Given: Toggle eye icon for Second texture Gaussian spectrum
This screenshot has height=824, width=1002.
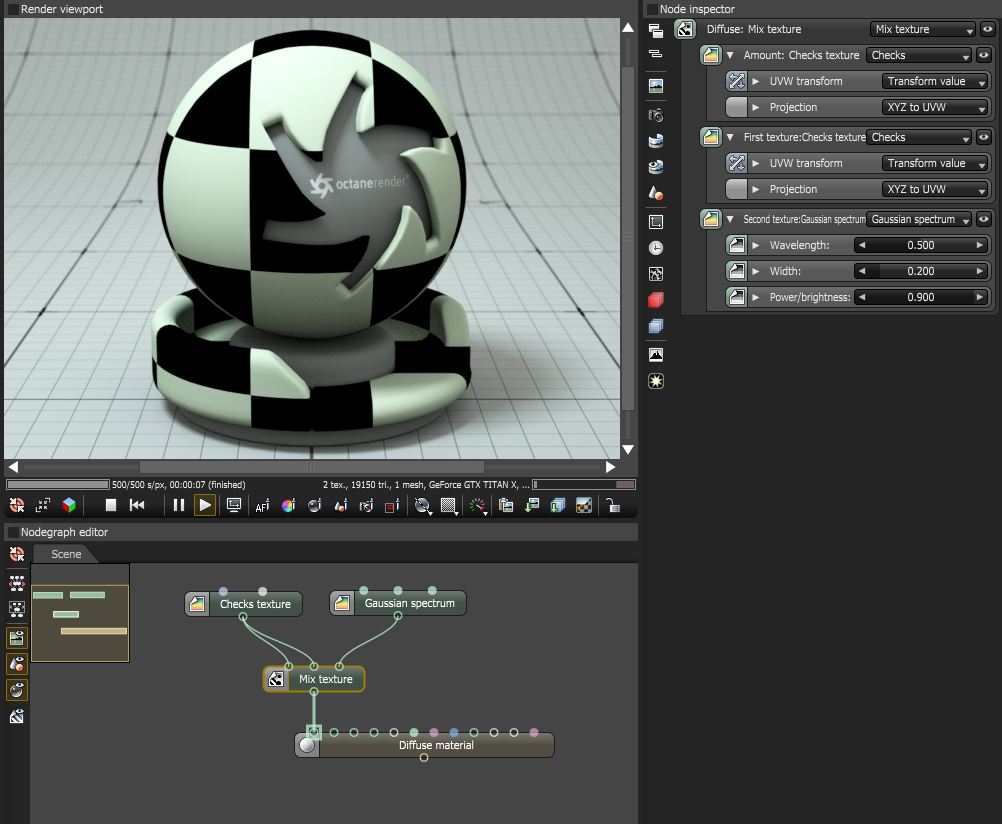Looking at the screenshot, I should coord(985,219).
